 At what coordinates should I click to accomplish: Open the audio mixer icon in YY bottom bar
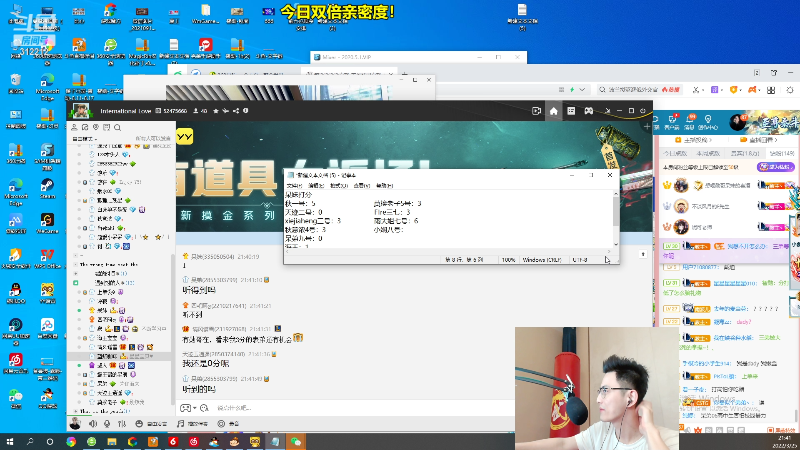tap(122, 423)
